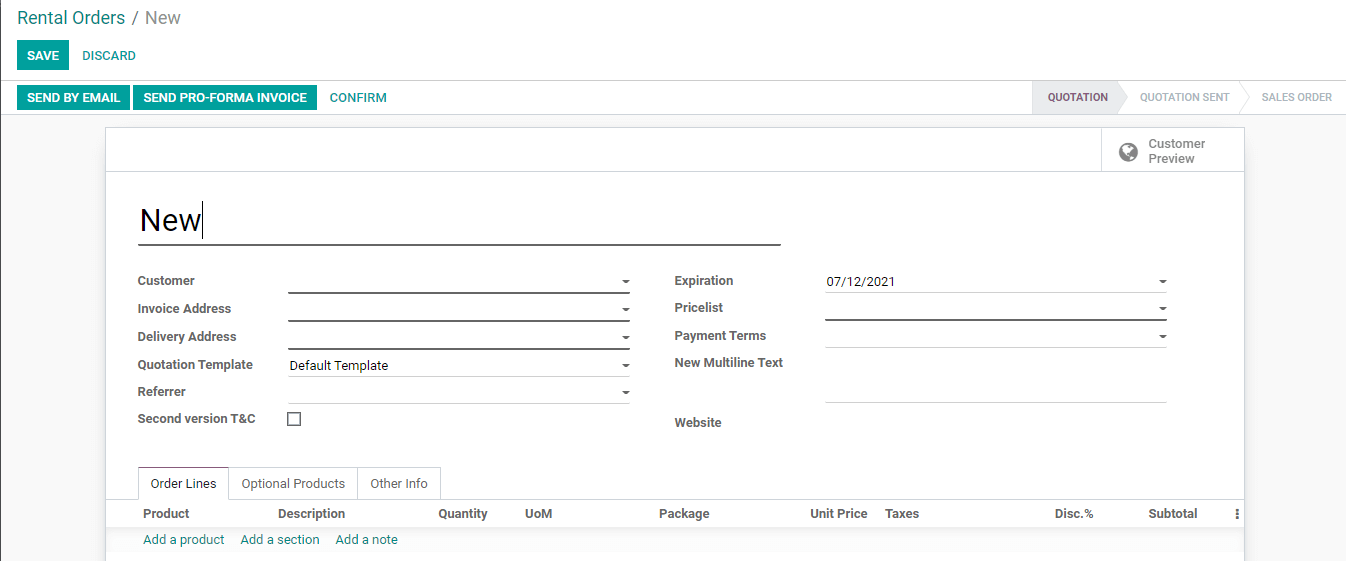Click Add a note link
Screen dimensions: 1346x561
point(367,540)
